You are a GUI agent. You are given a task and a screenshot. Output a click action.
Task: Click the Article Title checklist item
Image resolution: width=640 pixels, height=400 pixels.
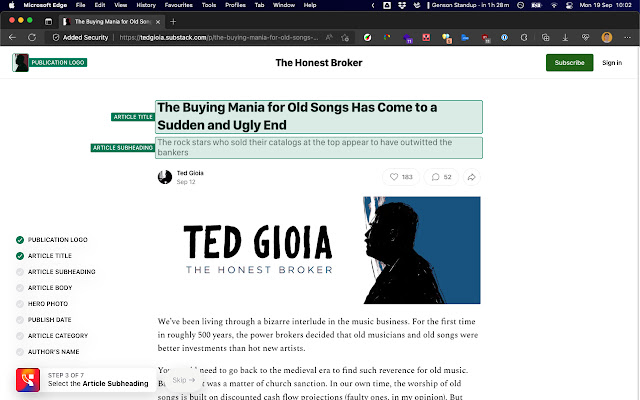click(44, 256)
